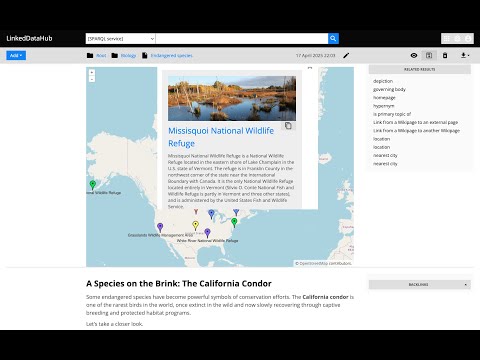Click the Biology folder icon
Image resolution: width=480 pixels, height=360 pixels.
coord(115,55)
